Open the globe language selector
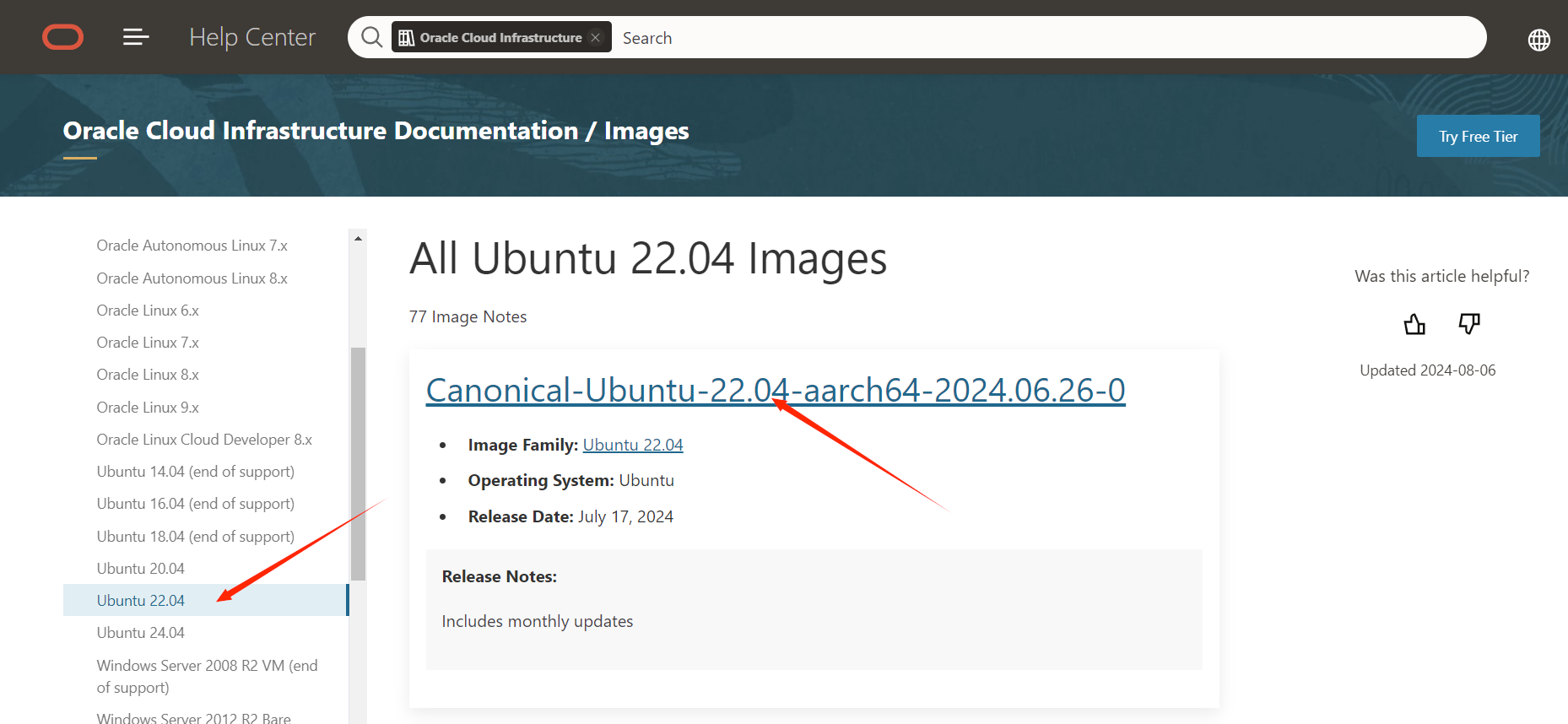 tap(1538, 40)
